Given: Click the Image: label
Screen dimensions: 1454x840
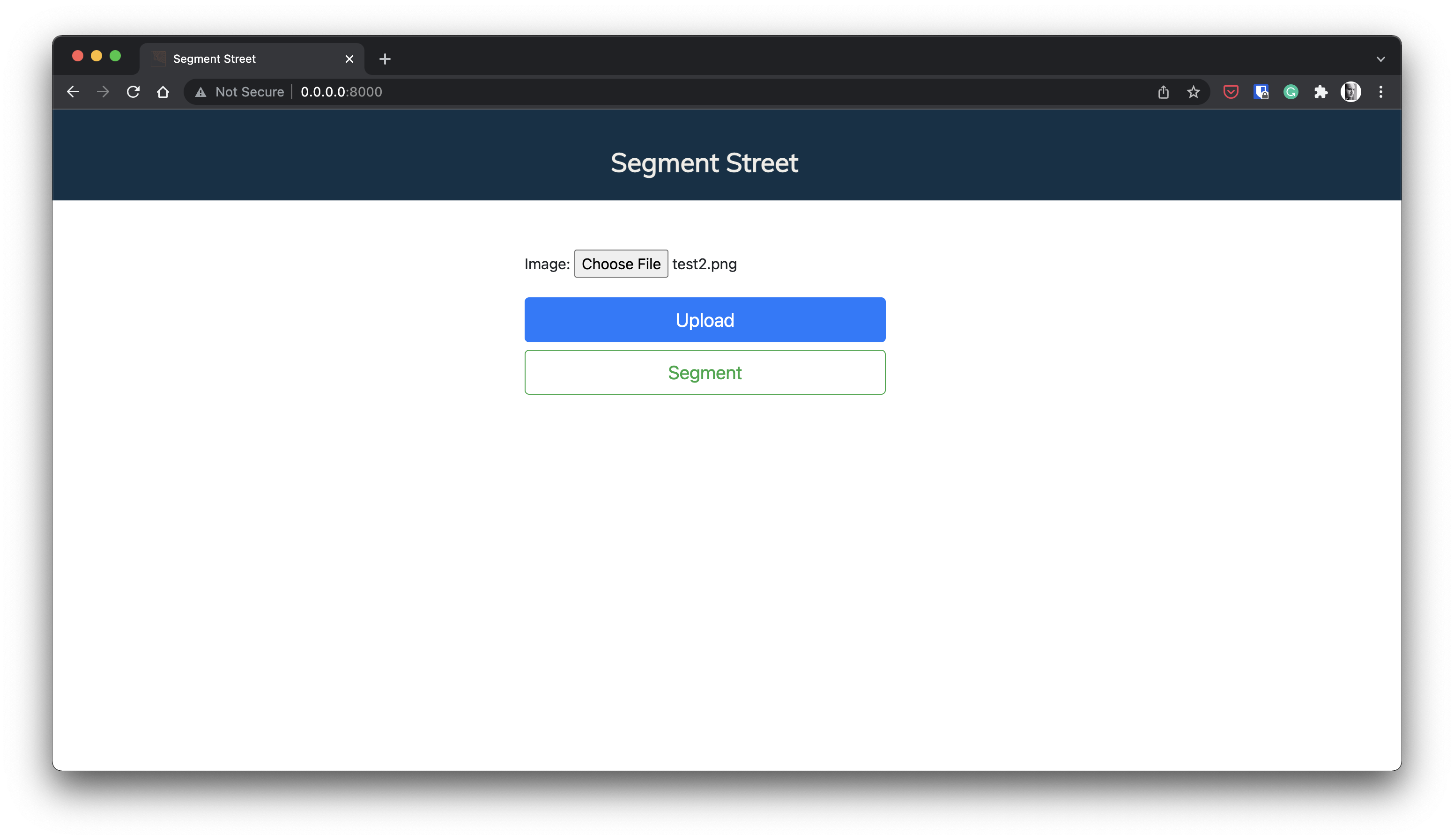Looking at the screenshot, I should point(547,264).
